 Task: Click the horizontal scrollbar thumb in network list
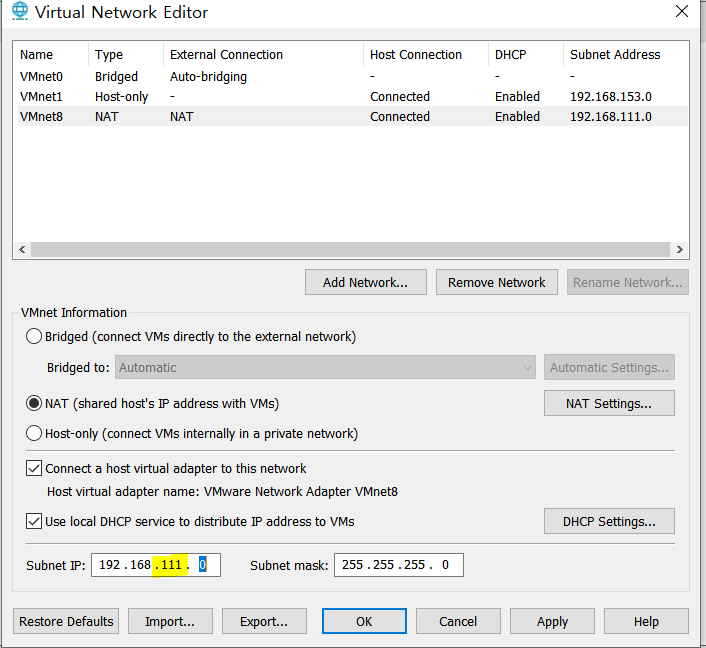pyautogui.click(x=350, y=249)
